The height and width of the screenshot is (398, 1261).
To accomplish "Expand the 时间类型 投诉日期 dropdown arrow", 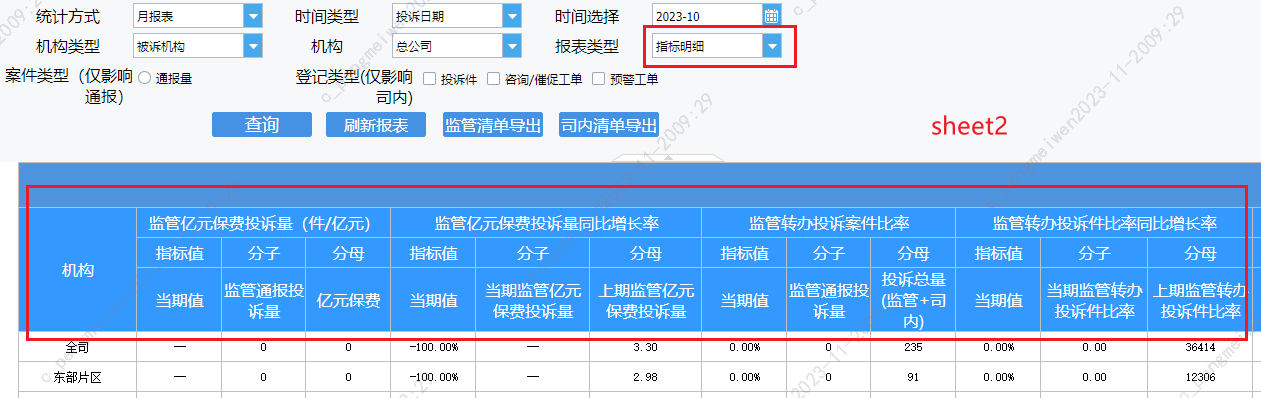I will point(512,15).
